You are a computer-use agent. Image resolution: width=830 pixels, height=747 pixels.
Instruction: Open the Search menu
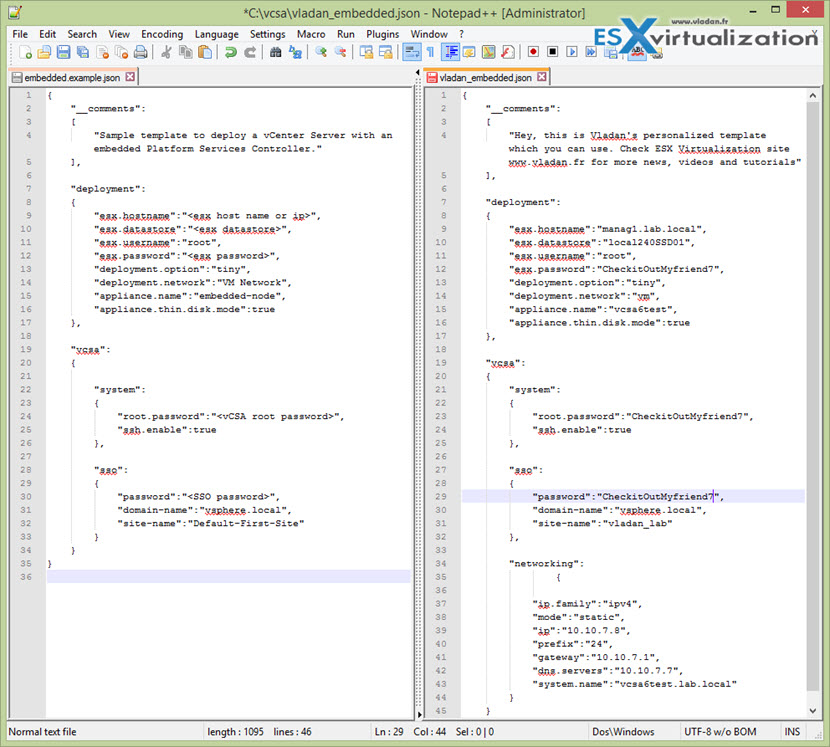pos(82,34)
